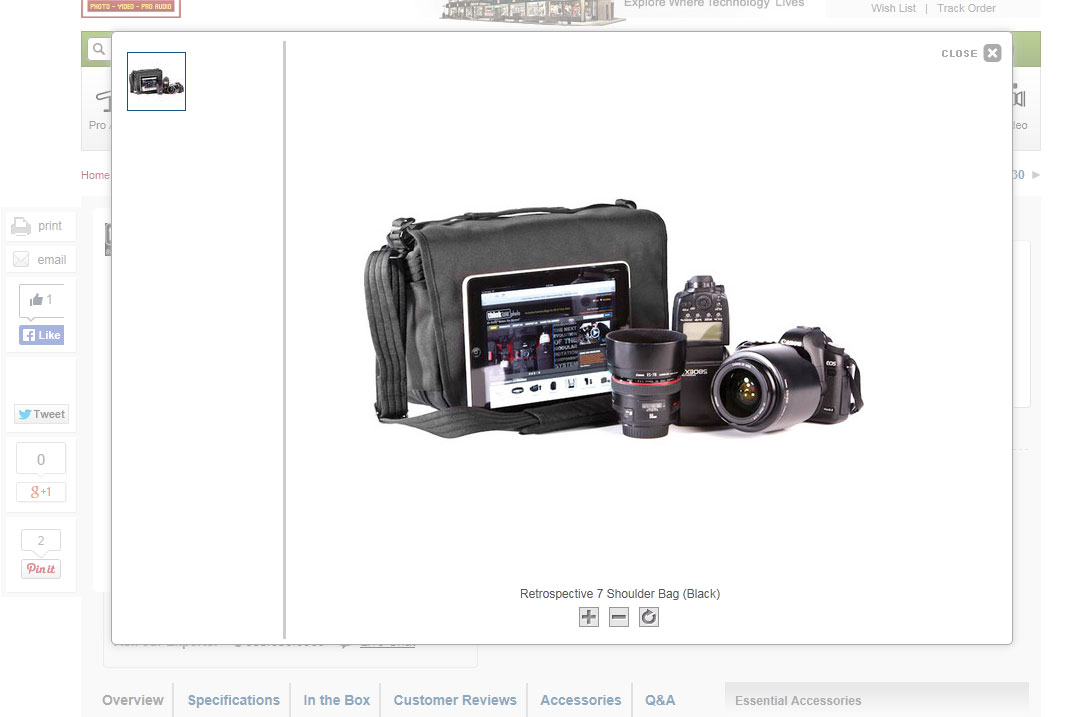The image size is (1087, 717).
Task: Switch to the Specifications tab
Action: pyautogui.click(x=234, y=700)
